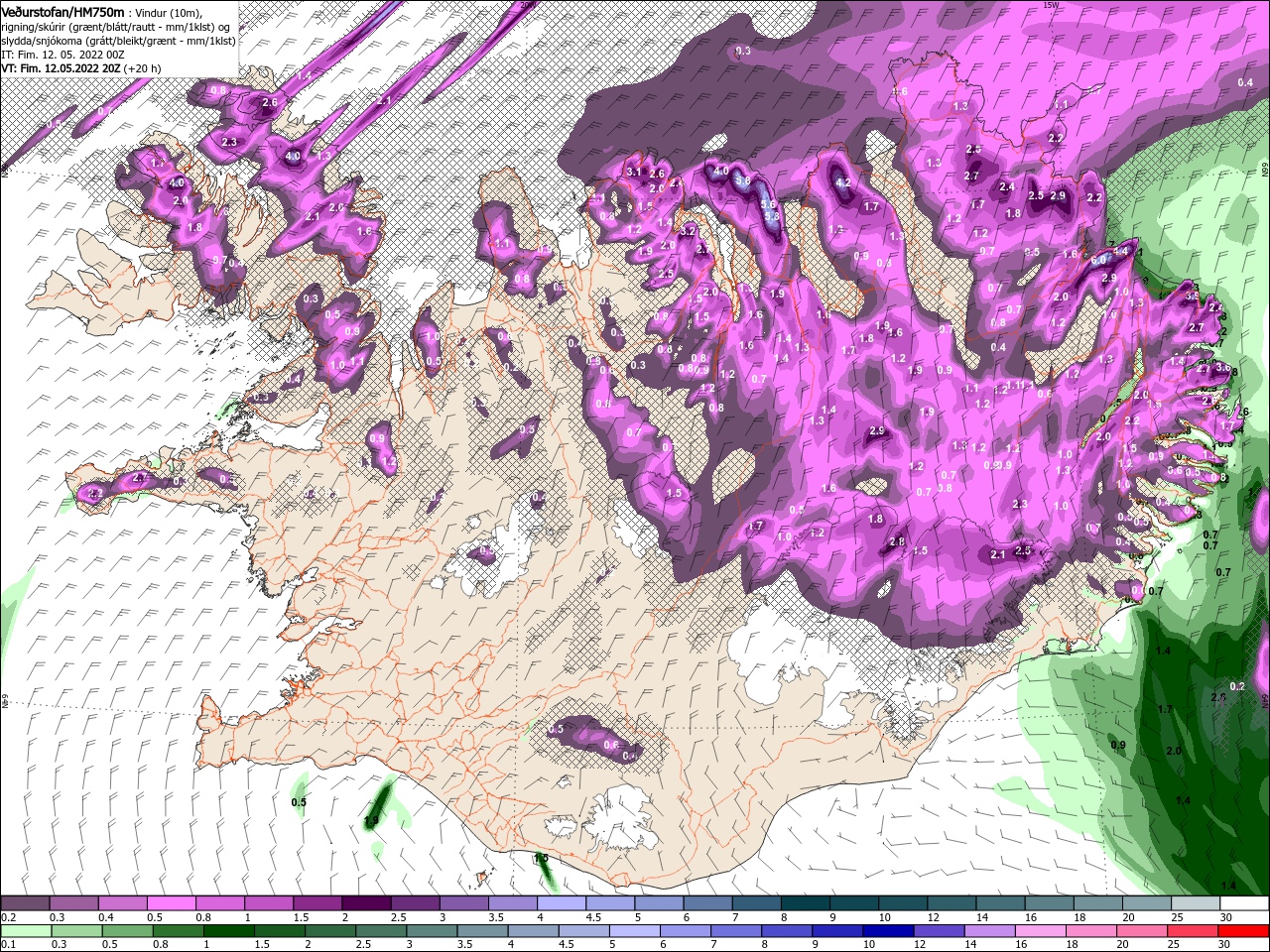Pick upper scale swatch between 3 and 3.5
Viewport: 1270px width, 952px height.
tap(463, 903)
